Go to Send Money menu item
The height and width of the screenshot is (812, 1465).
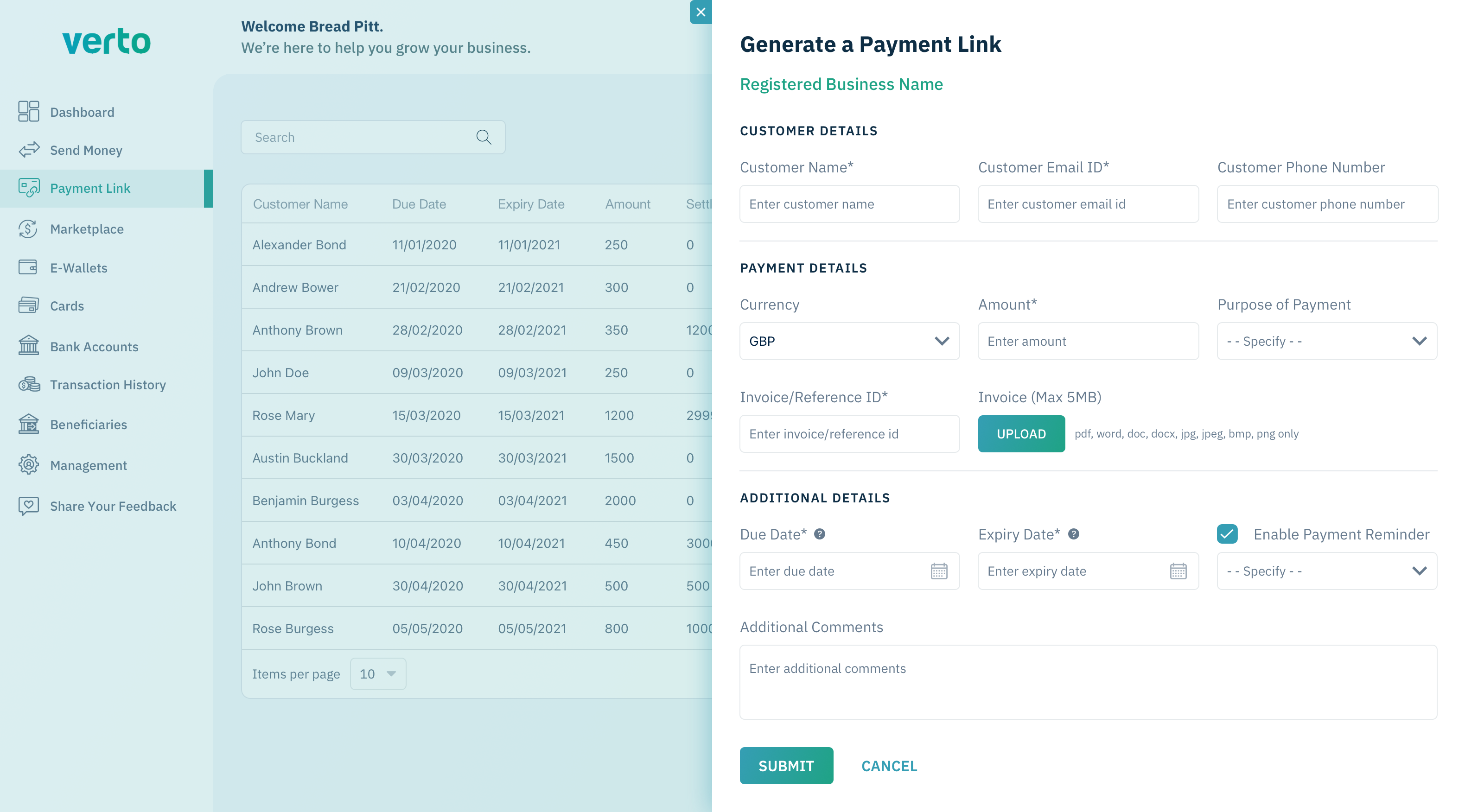tap(86, 150)
